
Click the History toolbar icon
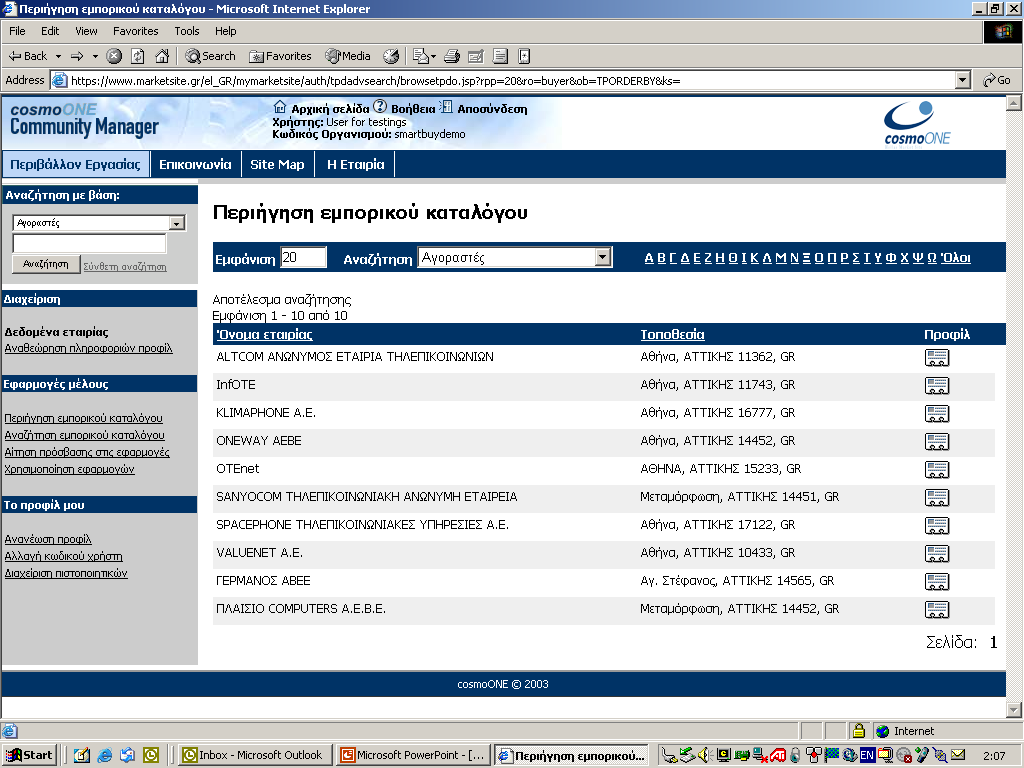pyautogui.click(x=391, y=56)
